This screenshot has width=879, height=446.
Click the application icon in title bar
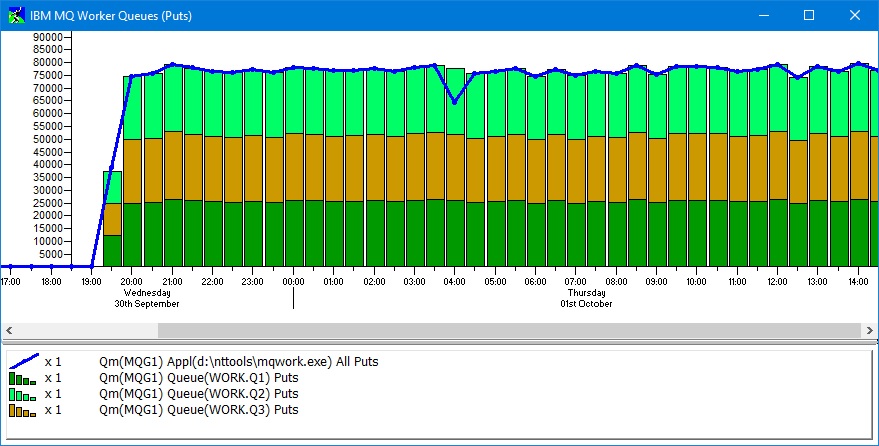(17, 15)
